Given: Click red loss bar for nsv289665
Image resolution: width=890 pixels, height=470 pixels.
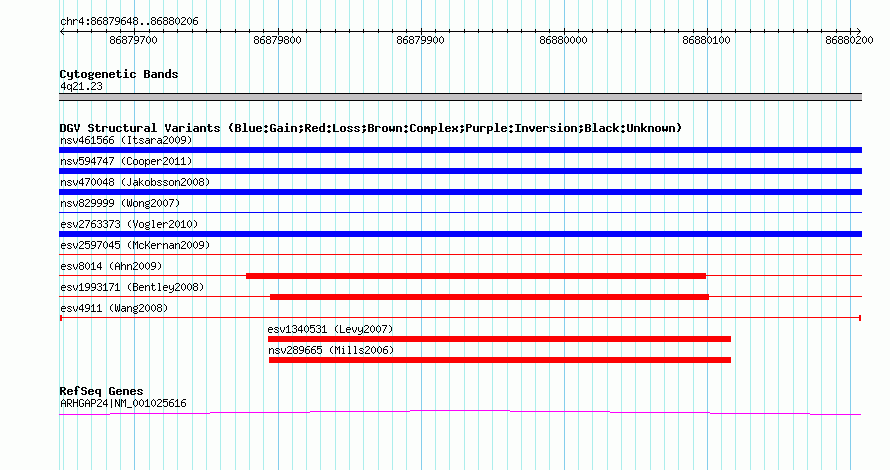Looking at the screenshot, I should coord(499,360).
